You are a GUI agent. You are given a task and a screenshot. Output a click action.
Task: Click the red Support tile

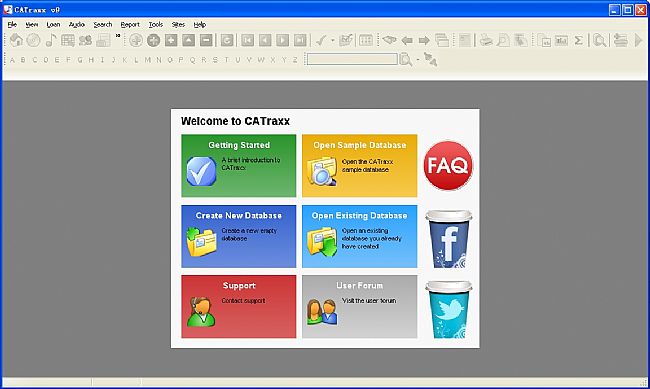click(239, 306)
